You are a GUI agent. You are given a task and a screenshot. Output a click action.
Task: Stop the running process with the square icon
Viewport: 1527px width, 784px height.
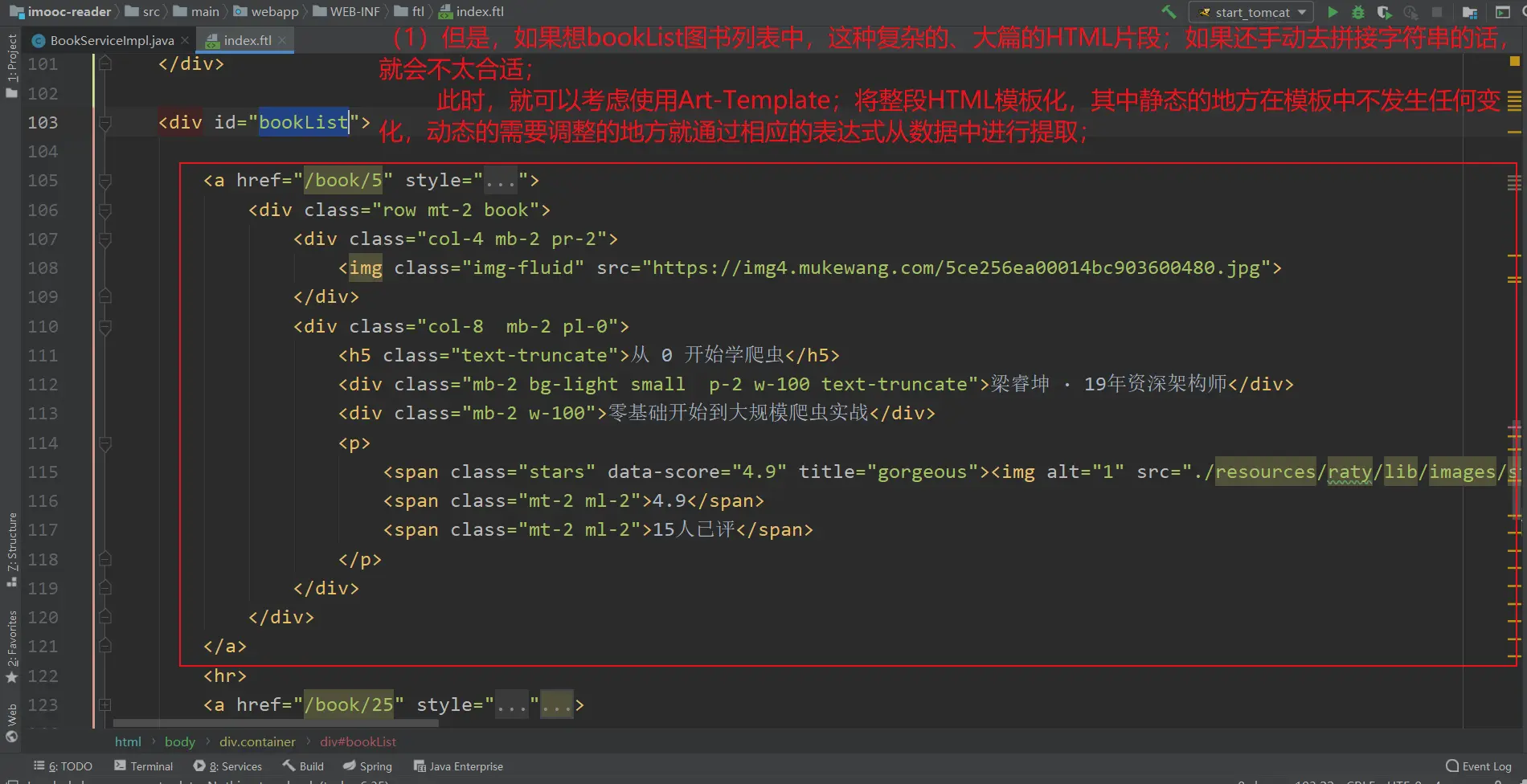pos(1437,12)
